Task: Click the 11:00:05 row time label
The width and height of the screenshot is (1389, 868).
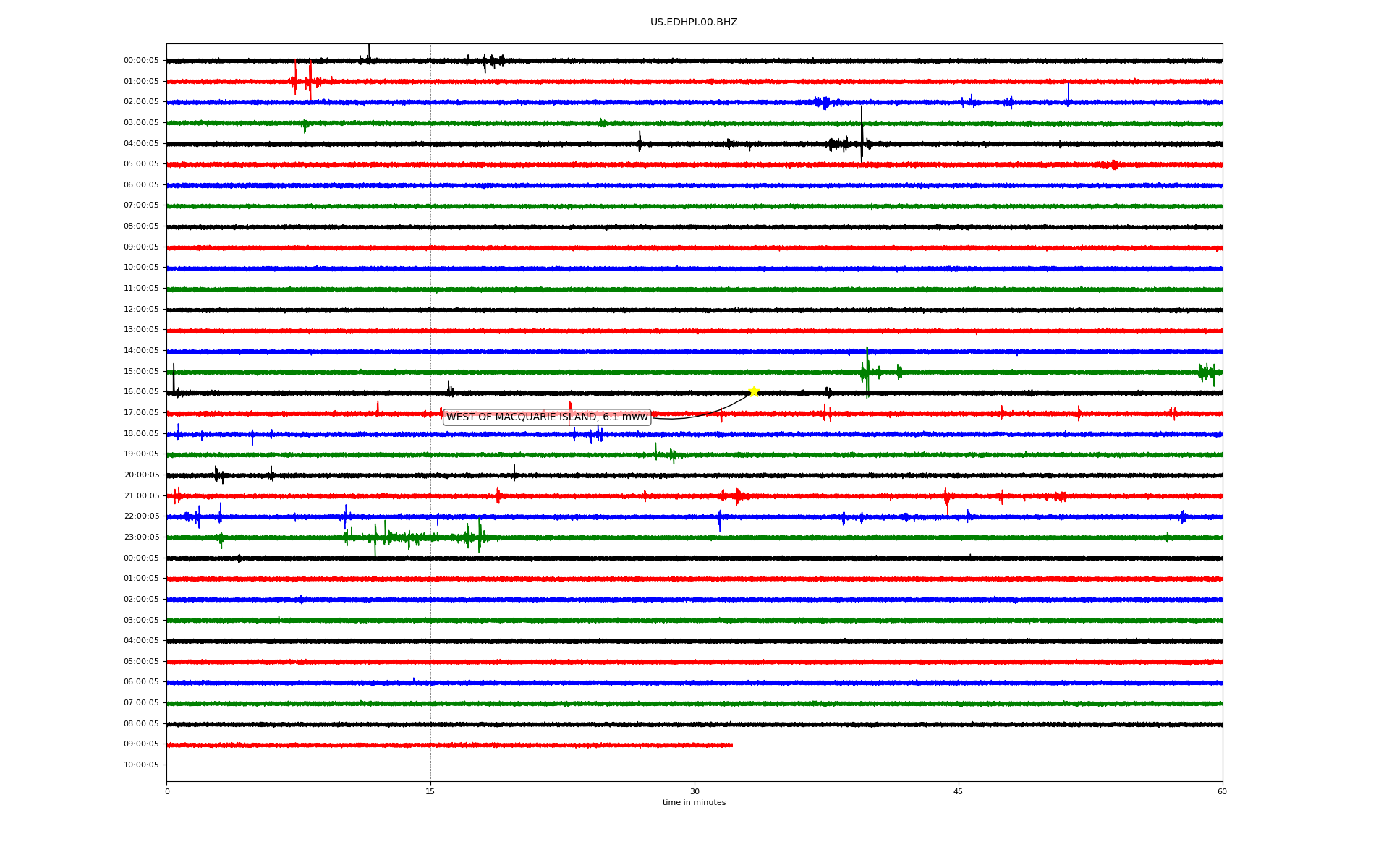Action: pyautogui.click(x=141, y=289)
